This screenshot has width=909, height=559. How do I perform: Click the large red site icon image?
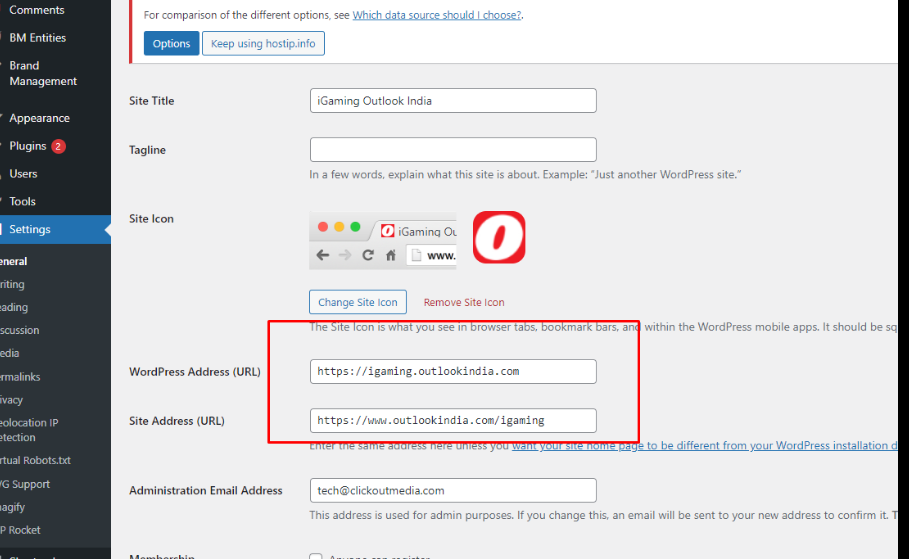499,237
